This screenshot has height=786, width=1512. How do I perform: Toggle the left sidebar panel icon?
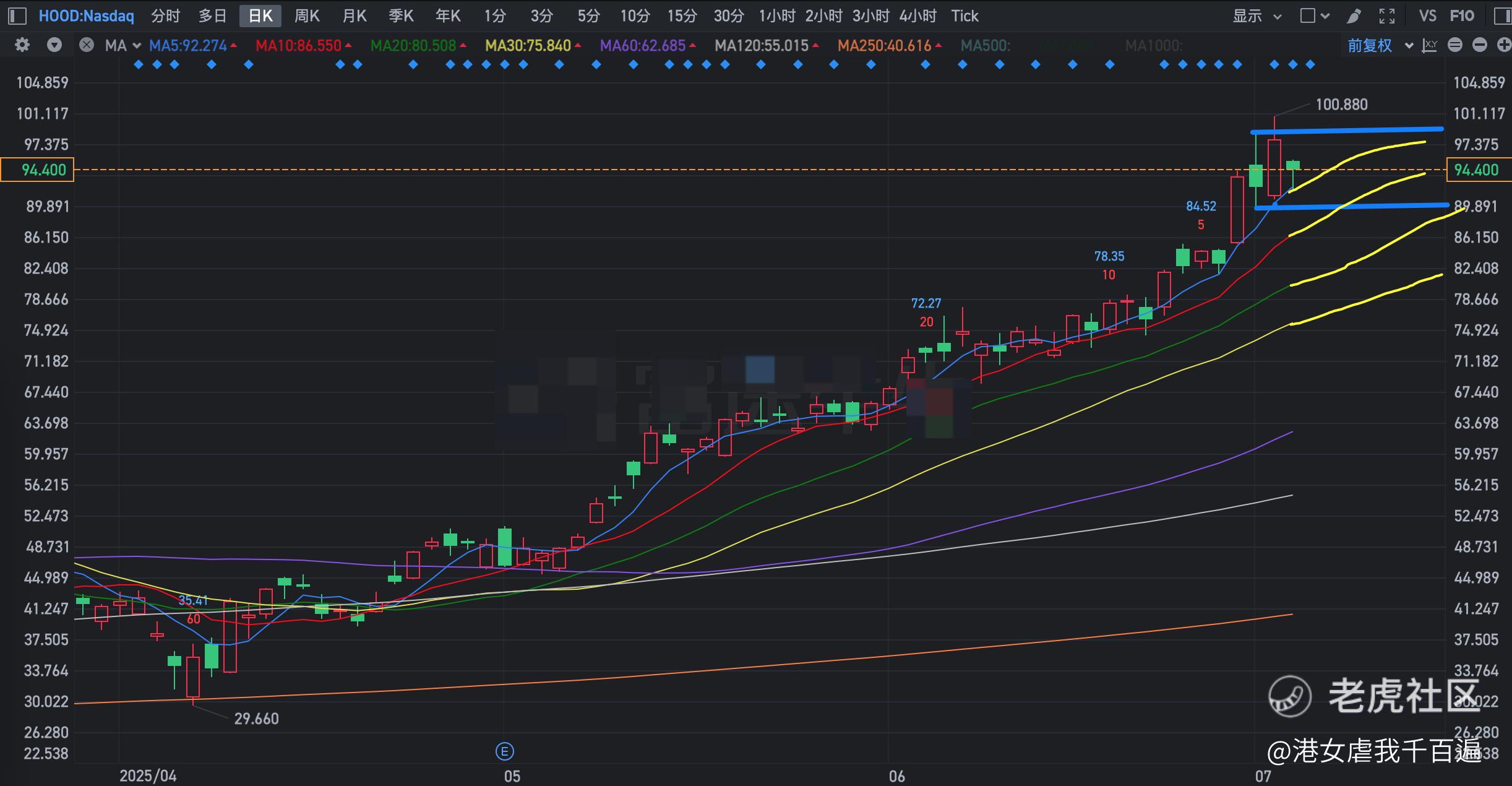click(x=17, y=16)
